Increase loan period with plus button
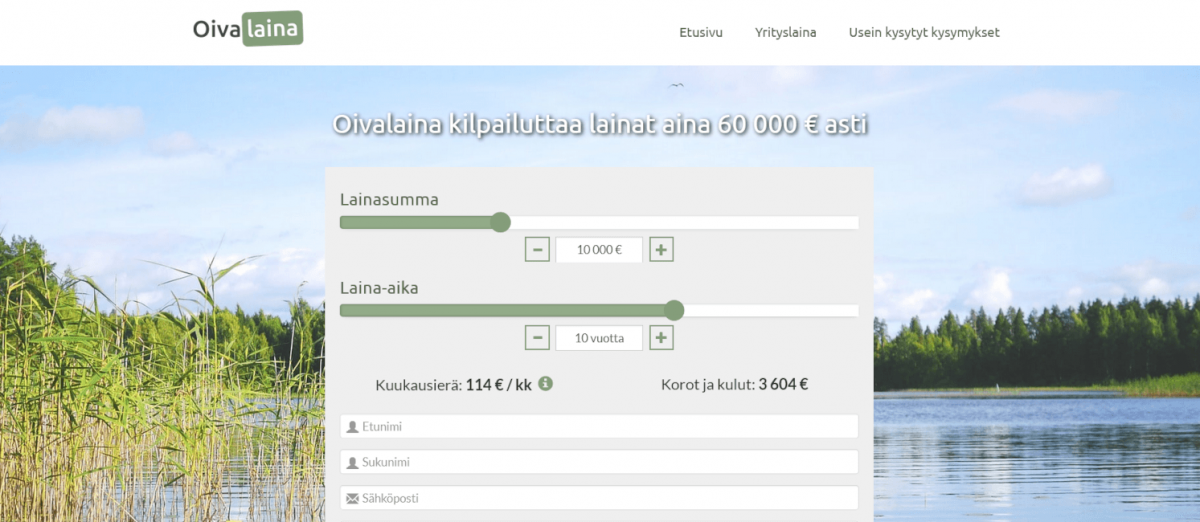The image size is (1200, 522). pos(661,337)
